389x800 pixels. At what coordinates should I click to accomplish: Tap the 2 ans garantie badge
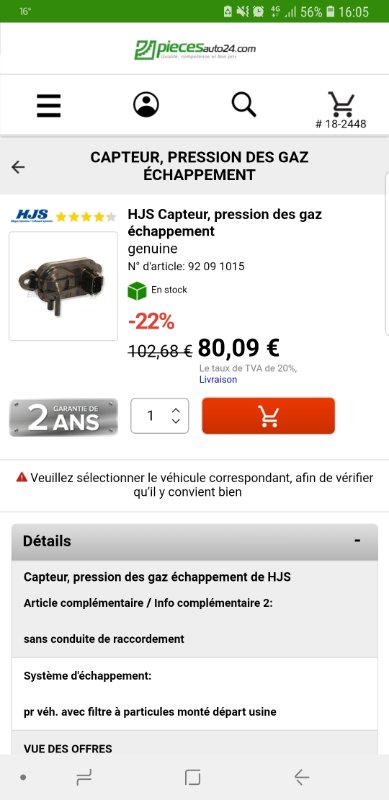(x=63, y=417)
